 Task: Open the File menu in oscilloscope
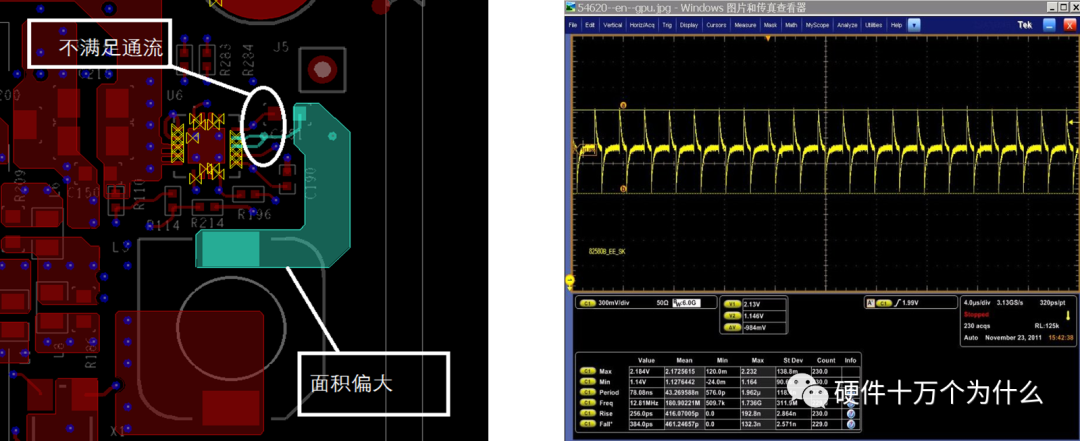573,24
